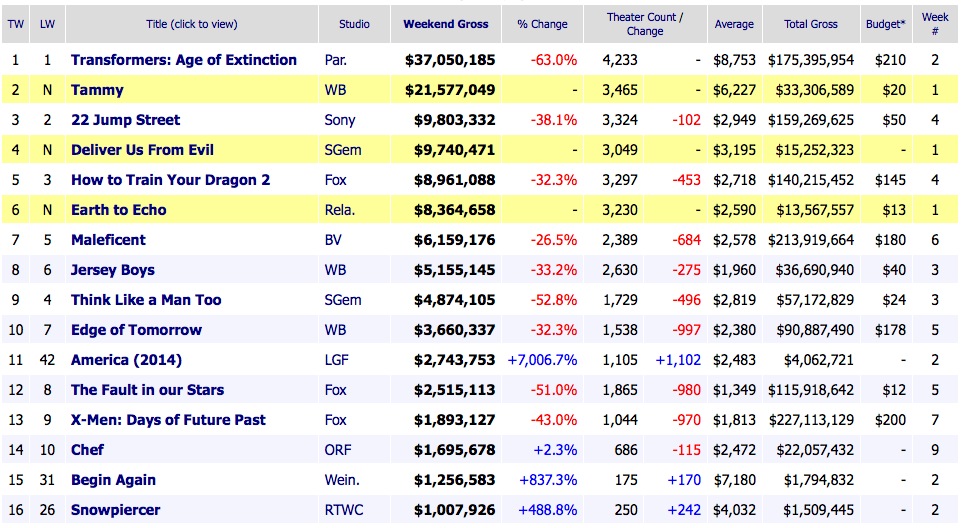Open Deliver Us From Evil link
This screenshot has width=961, height=528.
[142, 150]
